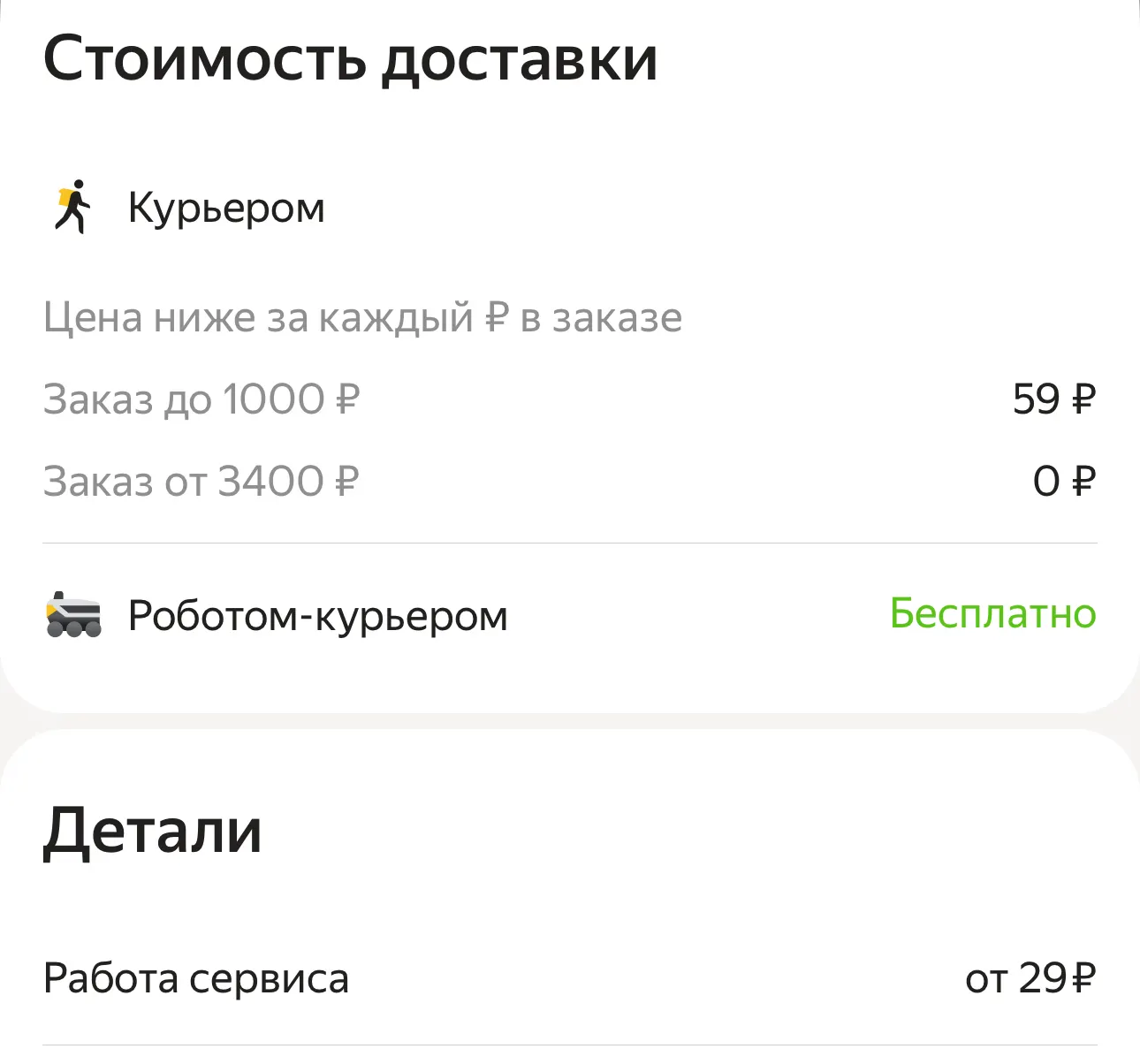Open the Работа сервиса row

(196, 978)
